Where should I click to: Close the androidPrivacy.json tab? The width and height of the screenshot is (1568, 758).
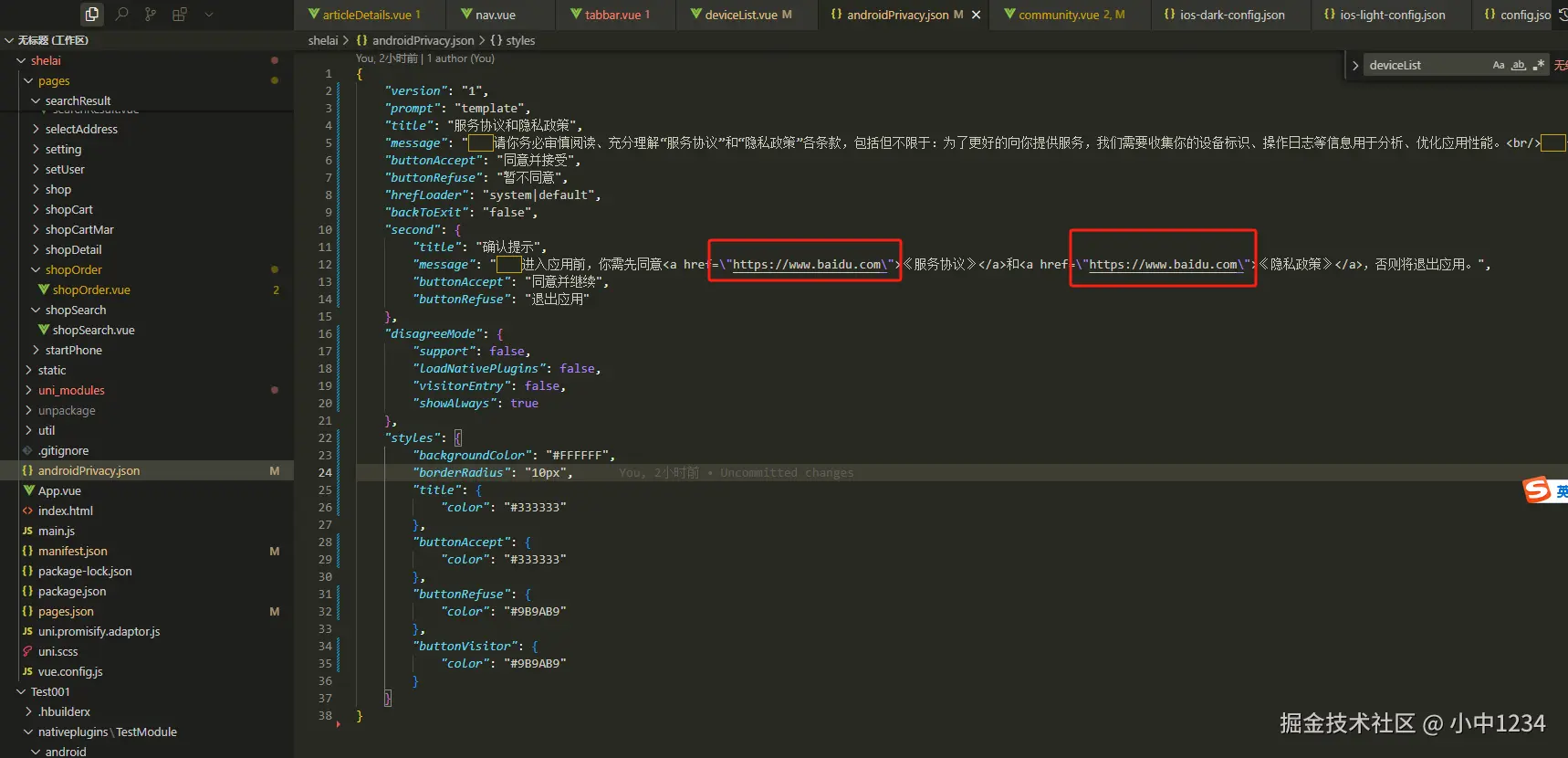pyautogui.click(x=977, y=15)
